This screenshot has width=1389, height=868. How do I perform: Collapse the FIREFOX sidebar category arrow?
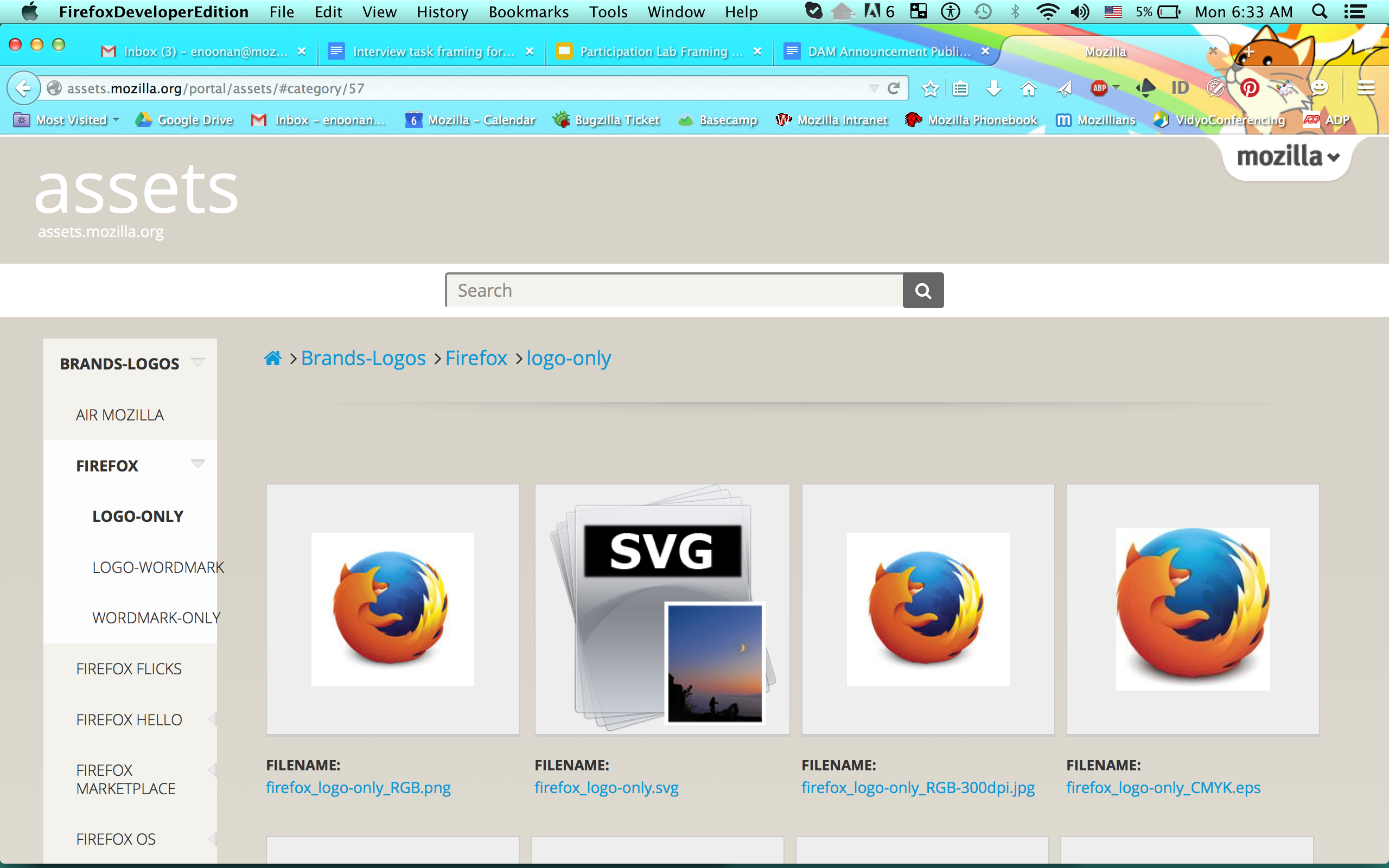click(197, 463)
